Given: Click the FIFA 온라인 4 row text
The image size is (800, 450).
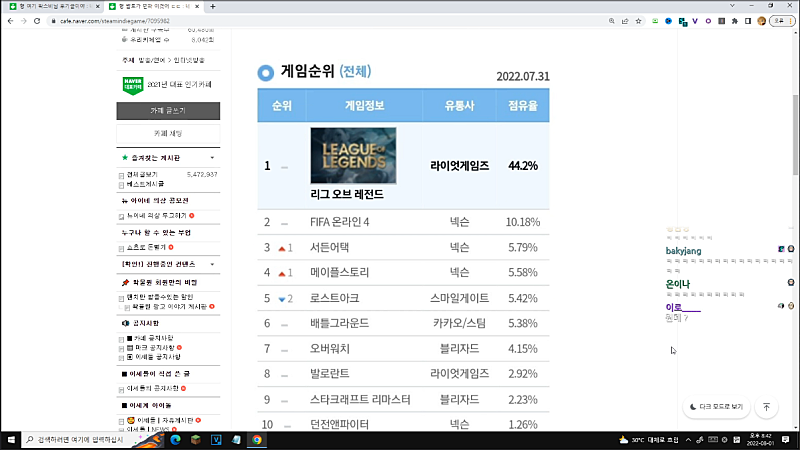Looking at the screenshot, I should pos(339,222).
